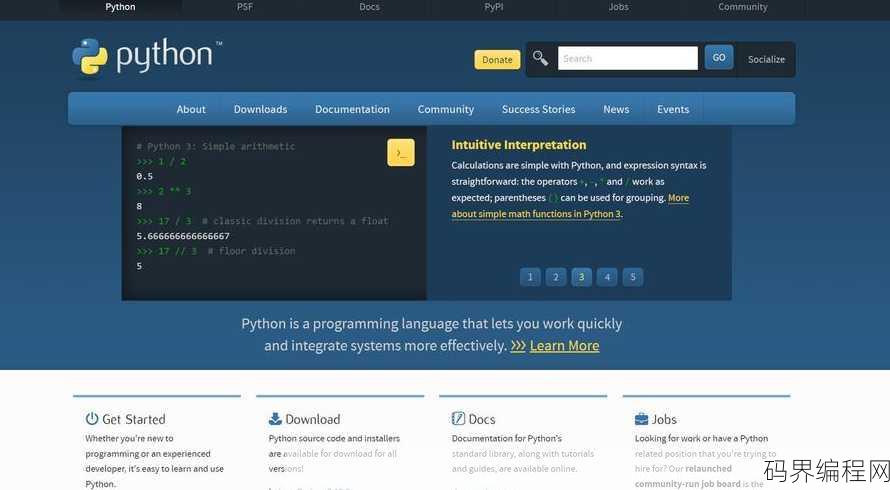Open the Docs top bar tab
The height and width of the screenshot is (490, 890).
pyautogui.click(x=370, y=7)
